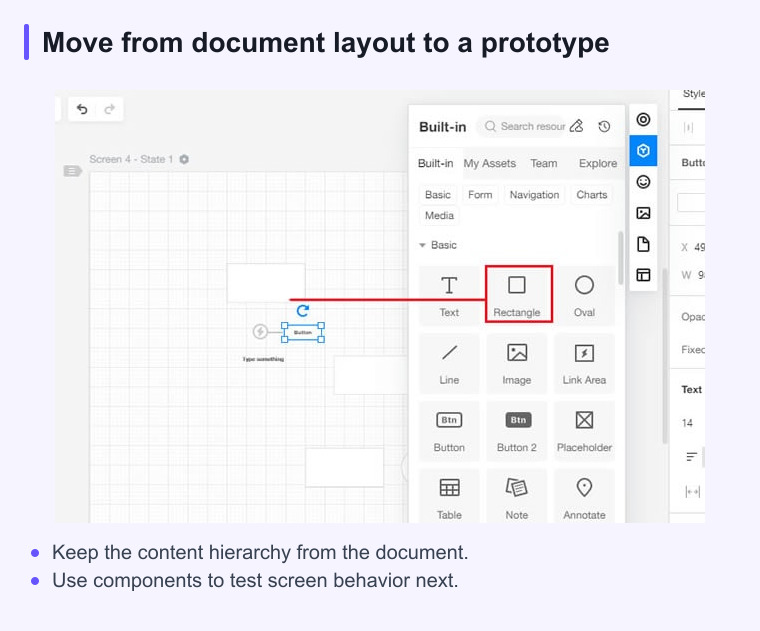Switch to the My Assets tab
Image resolution: width=760 pixels, height=631 pixels.
click(x=490, y=163)
